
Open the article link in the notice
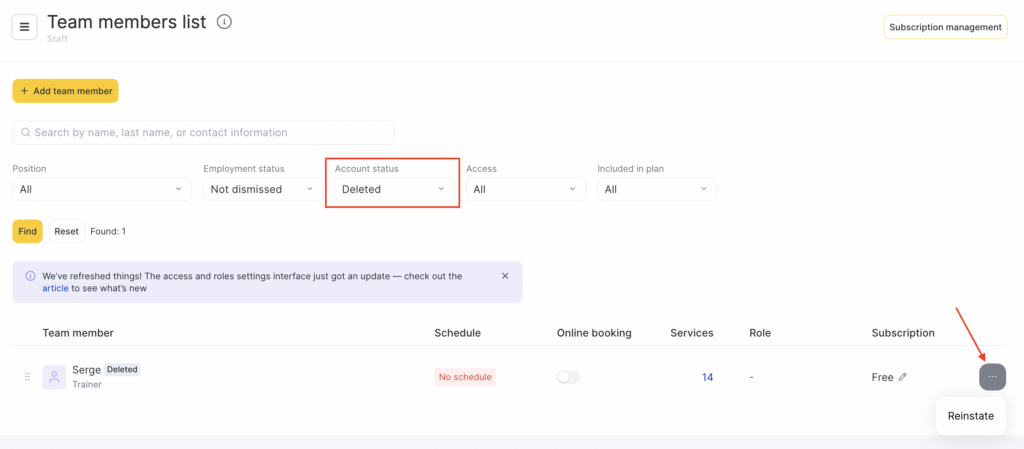pyautogui.click(x=55, y=288)
